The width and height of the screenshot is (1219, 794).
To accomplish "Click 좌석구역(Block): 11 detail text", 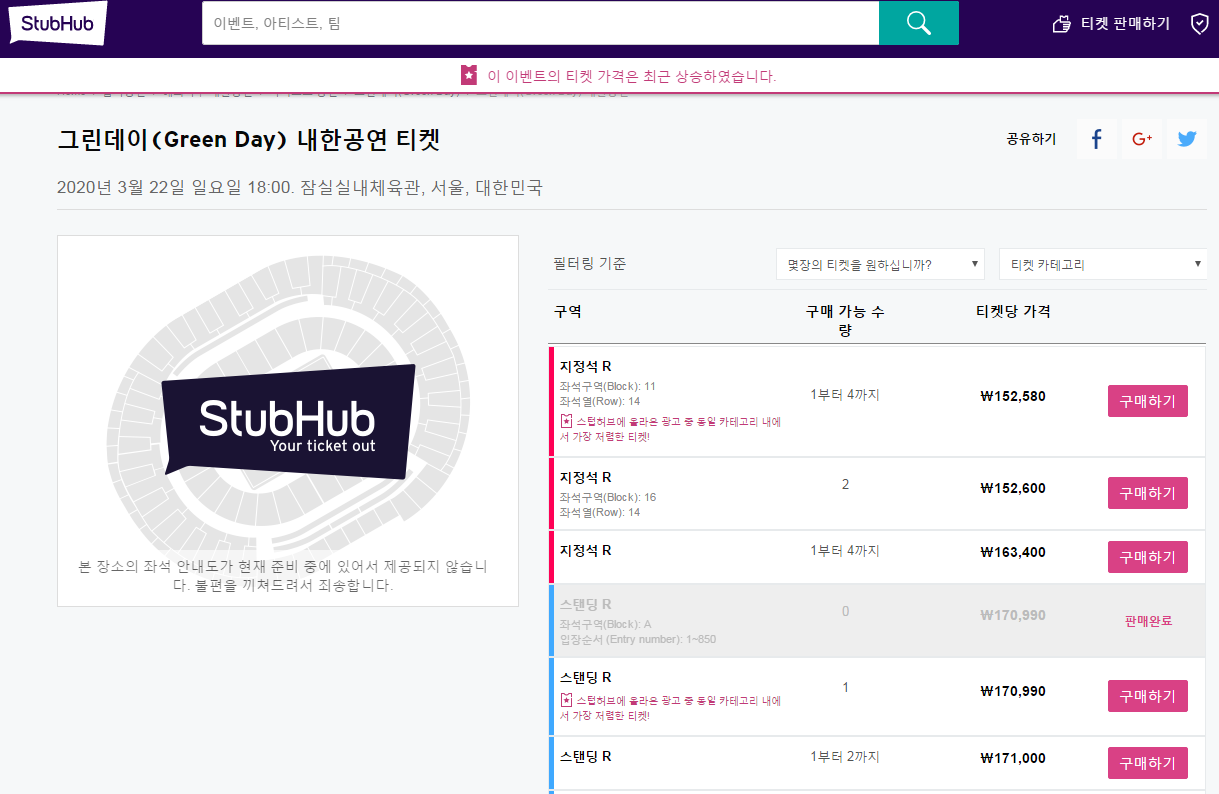I will 608,386.
